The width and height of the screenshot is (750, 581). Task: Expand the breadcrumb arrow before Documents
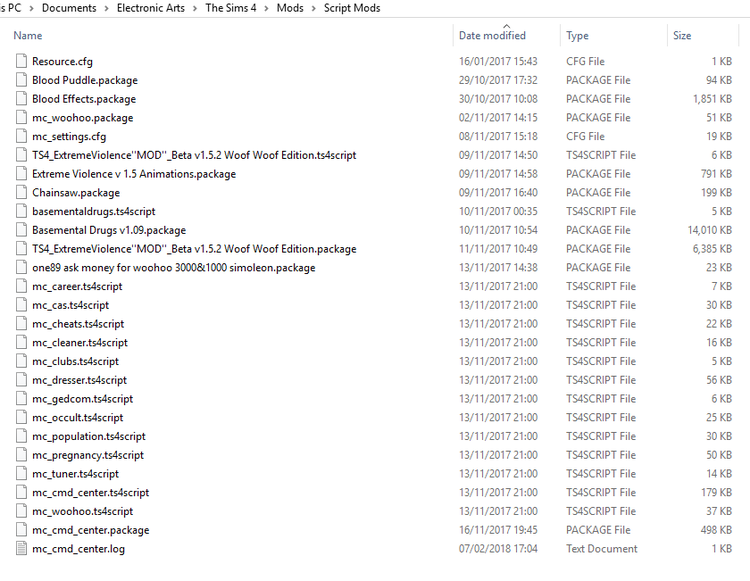tap(31, 9)
